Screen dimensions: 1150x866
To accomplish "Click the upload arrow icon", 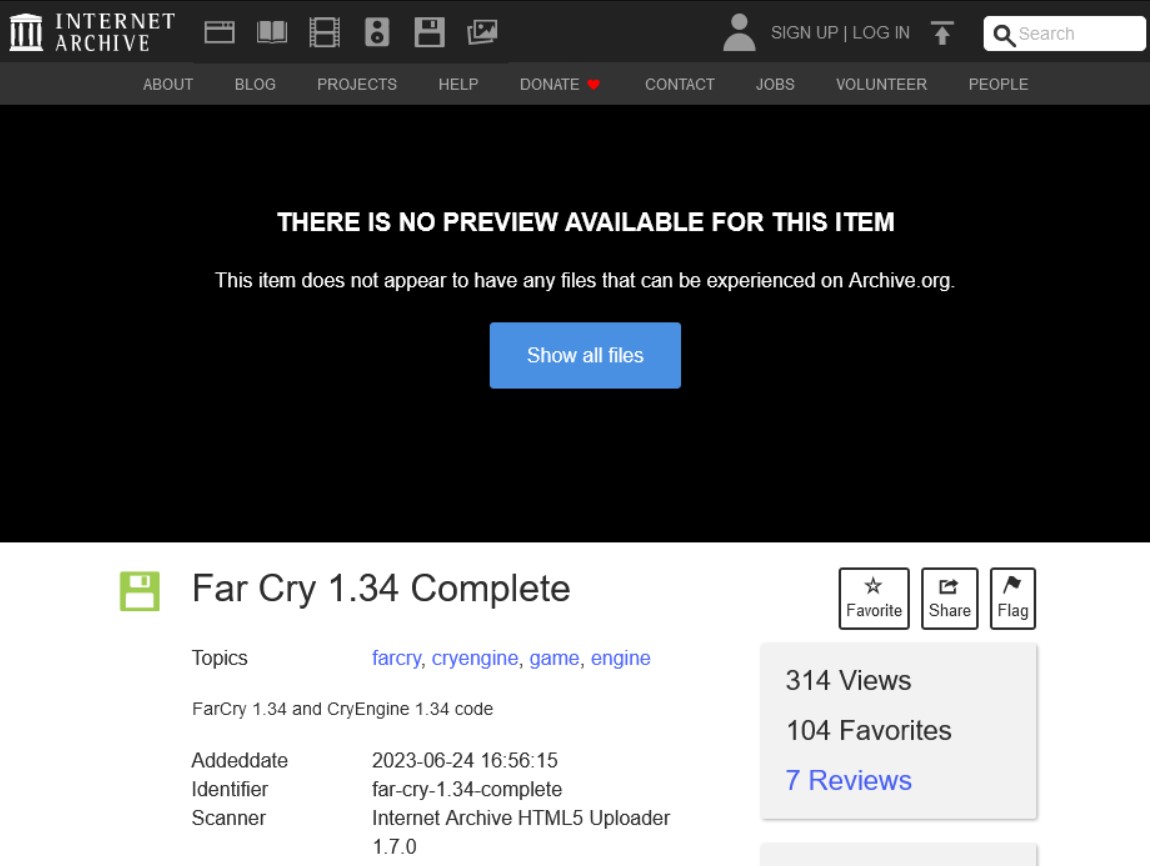I will (941, 33).
